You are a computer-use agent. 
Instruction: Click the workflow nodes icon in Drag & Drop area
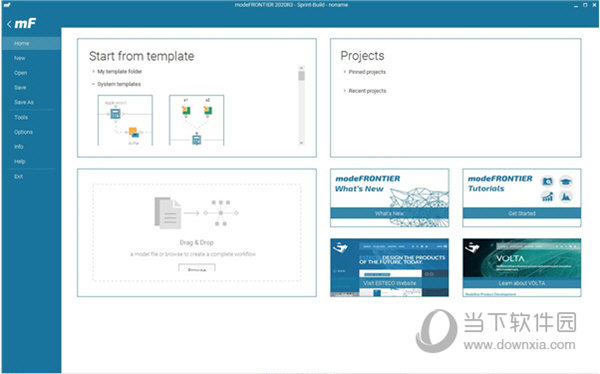(221, 213)
